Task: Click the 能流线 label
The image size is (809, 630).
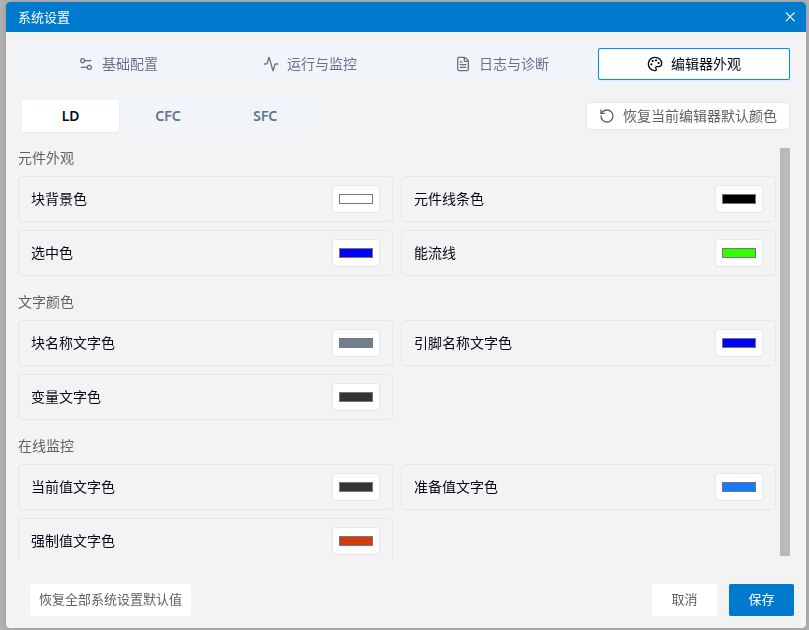Action: [435, 253]
